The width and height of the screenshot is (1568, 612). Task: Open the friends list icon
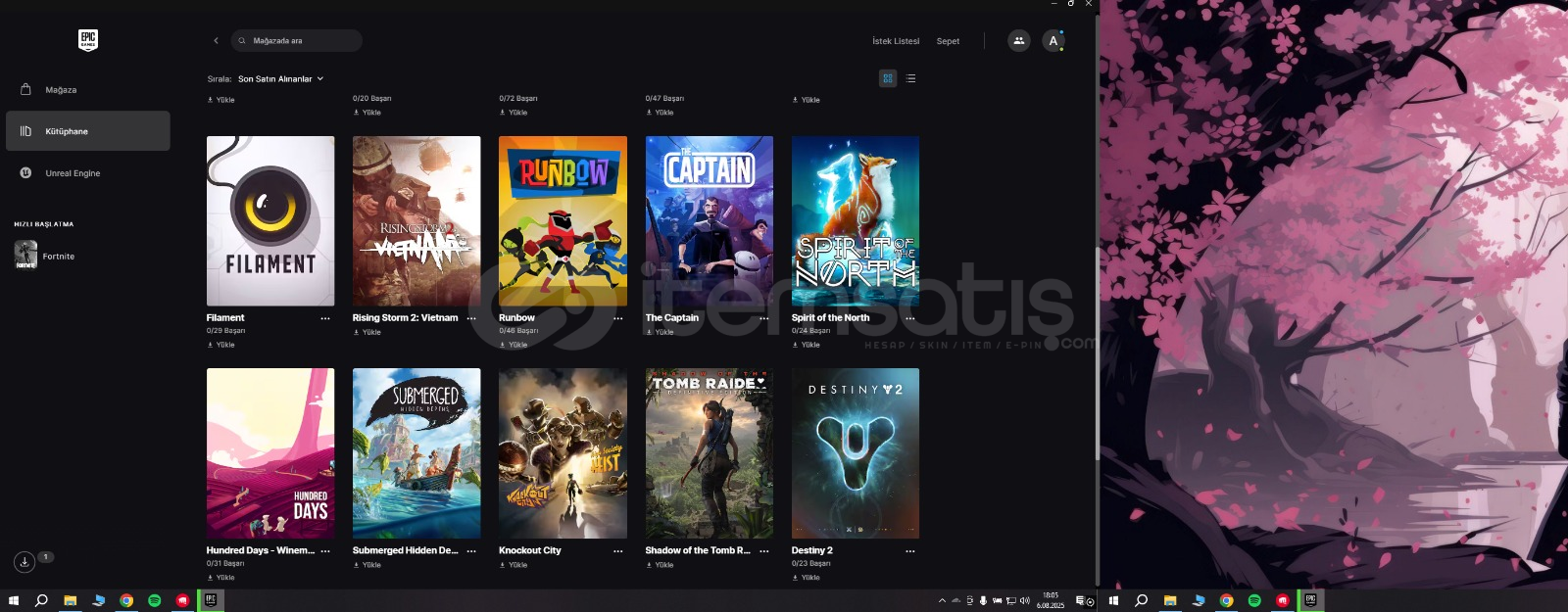[x=1019, y=41]
